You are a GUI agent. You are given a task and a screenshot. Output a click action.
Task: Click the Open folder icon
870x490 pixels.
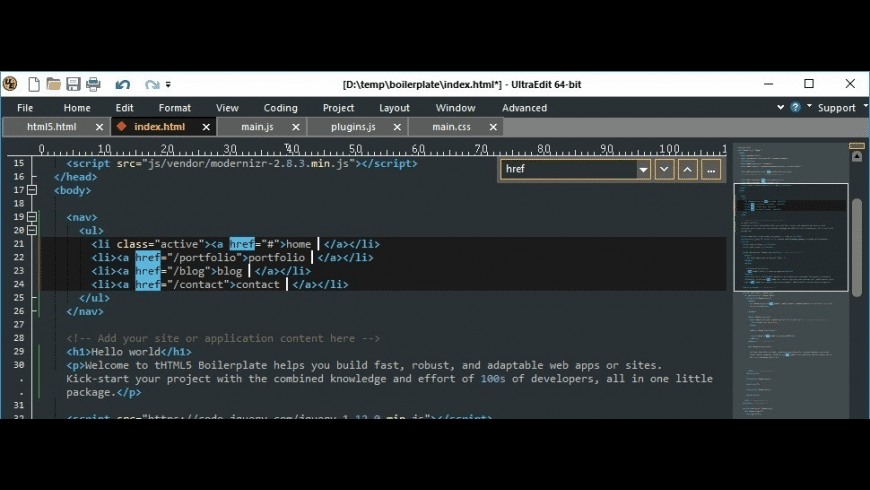point(54,84)
